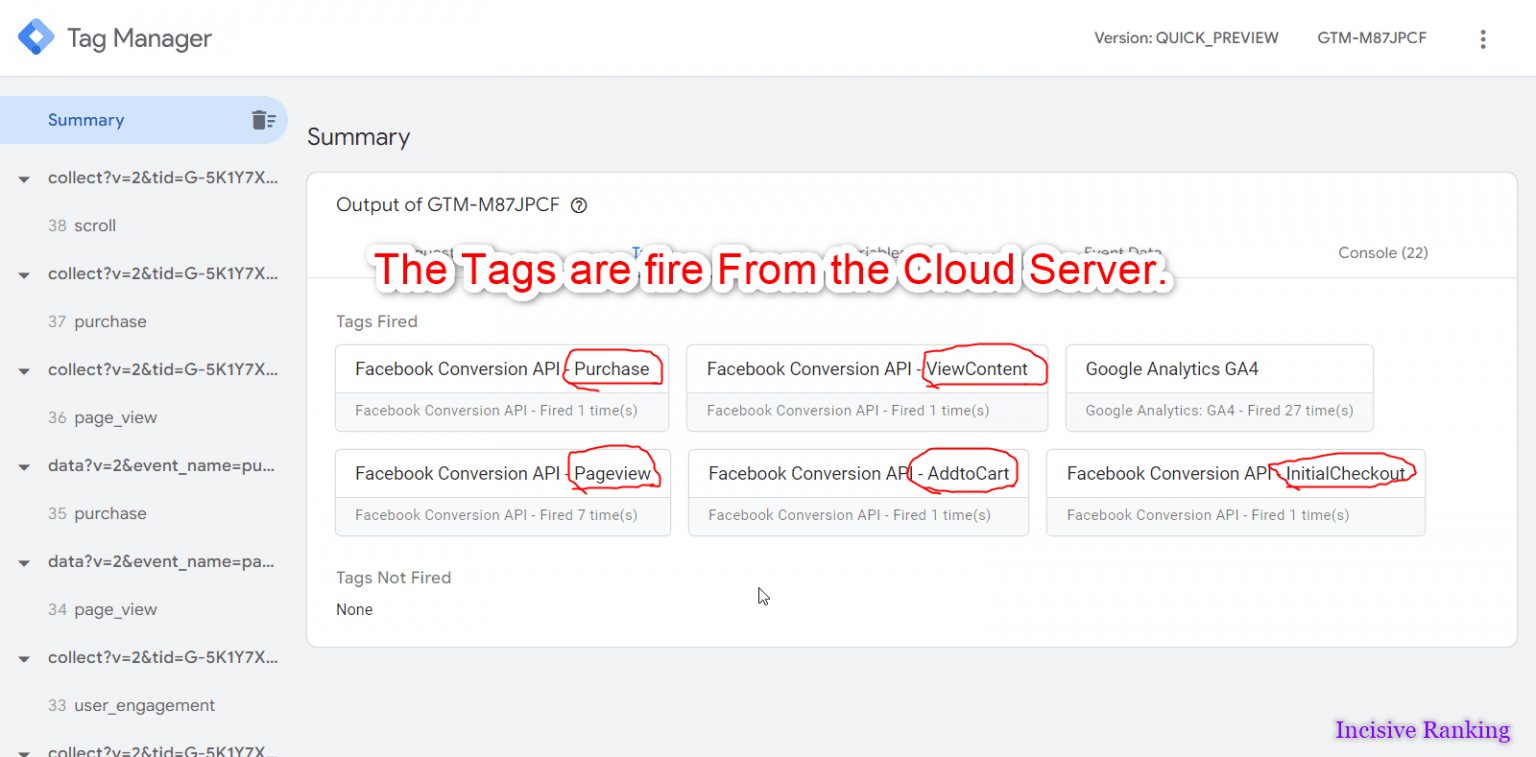The image size is (1536, 757).
Task: Collapse the collect request above 33 user_engagement
Action: tap(24, 659)
